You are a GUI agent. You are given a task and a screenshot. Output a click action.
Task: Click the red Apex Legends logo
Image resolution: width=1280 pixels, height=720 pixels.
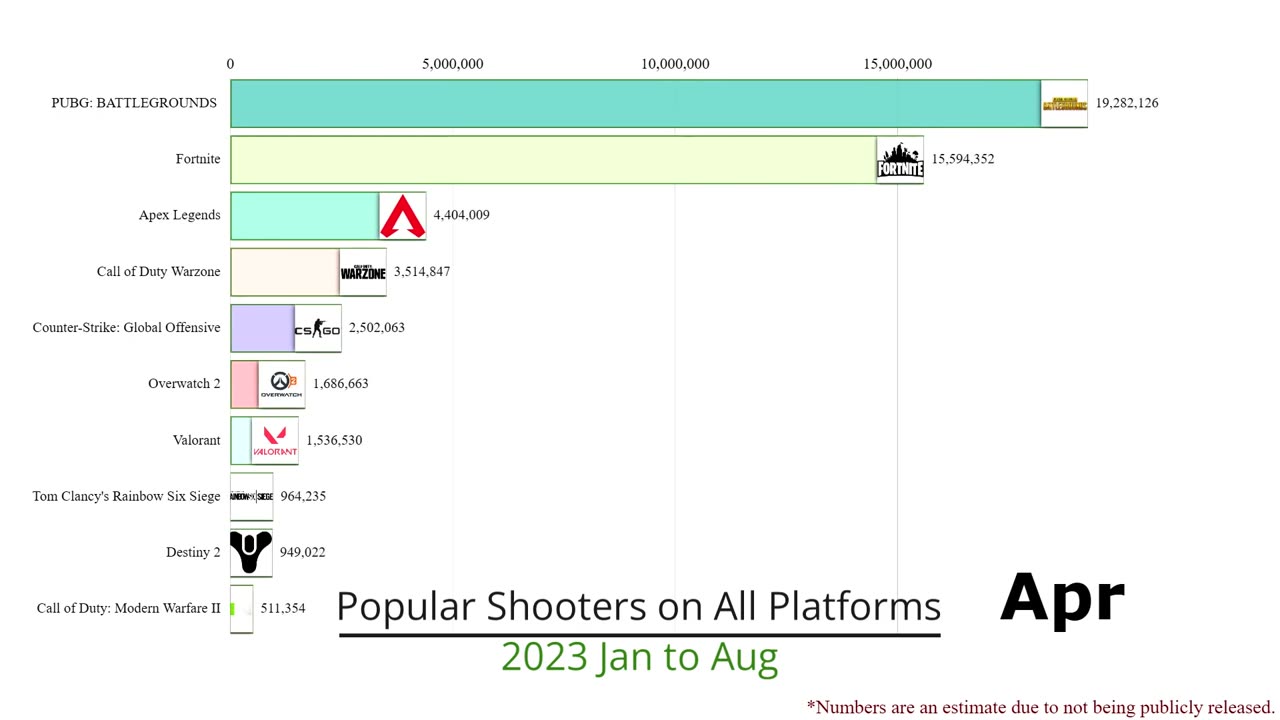point(403,215)
